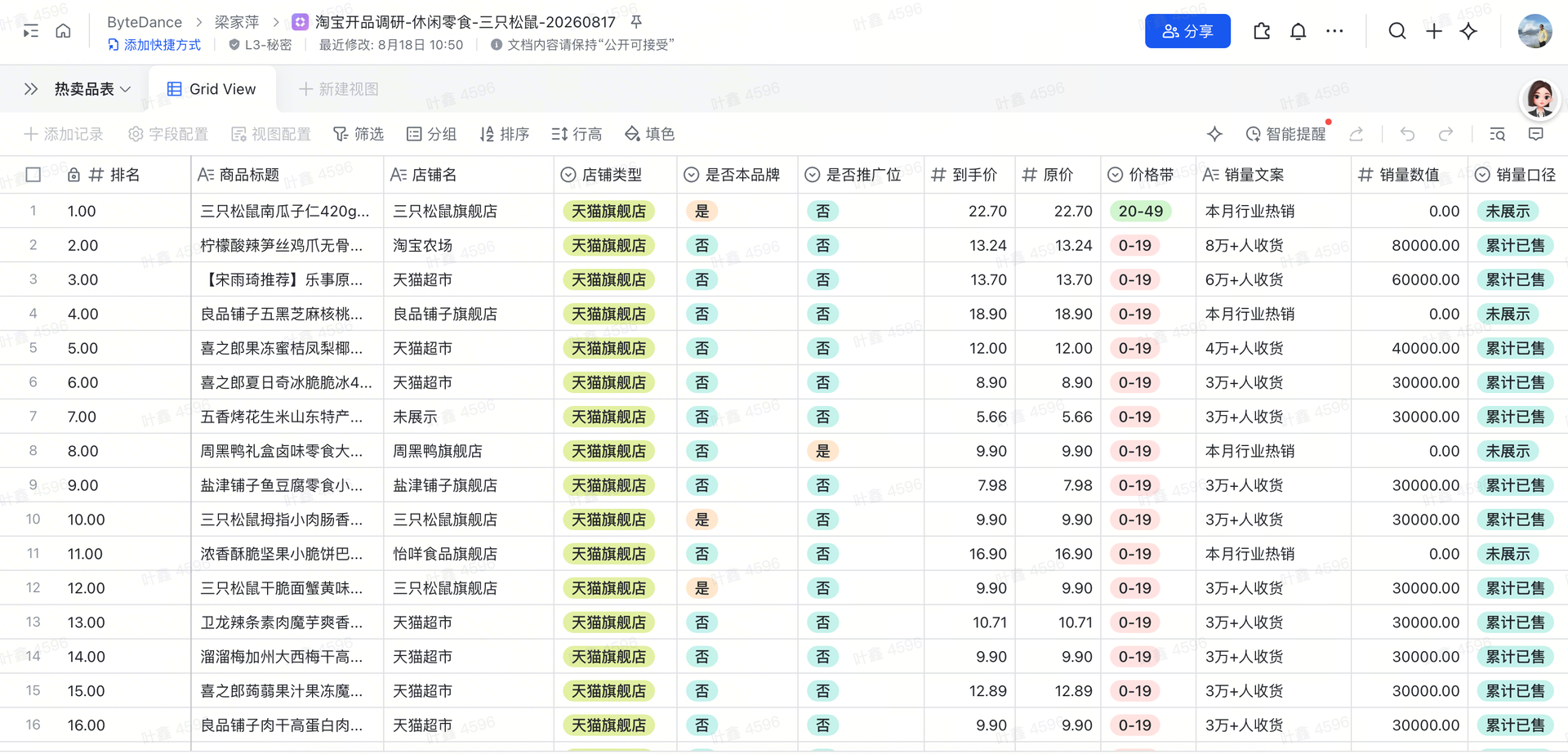Open 智能提醒 smart reminder
Image resolution: width=1568 pixels, height=754 pixels.
click(x=1285, y=134)
